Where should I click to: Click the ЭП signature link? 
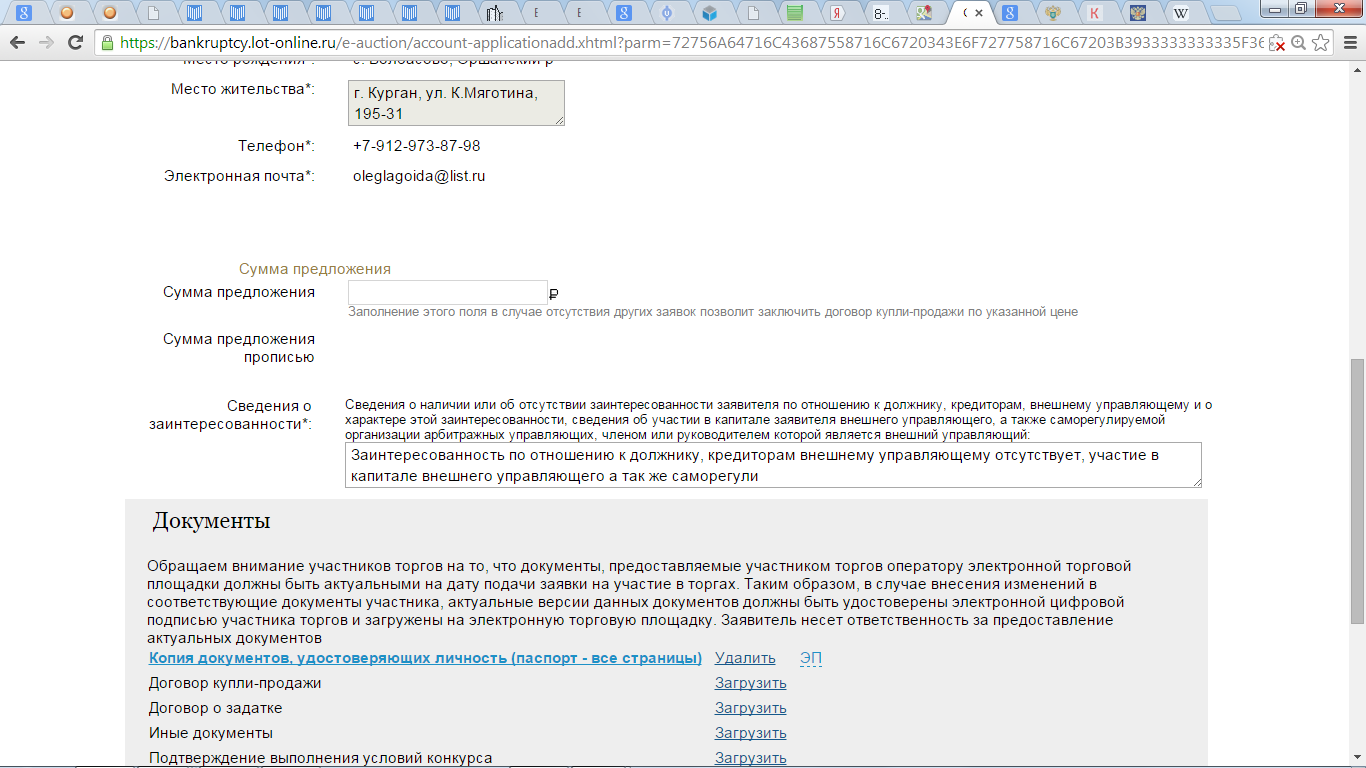(811, 658)
